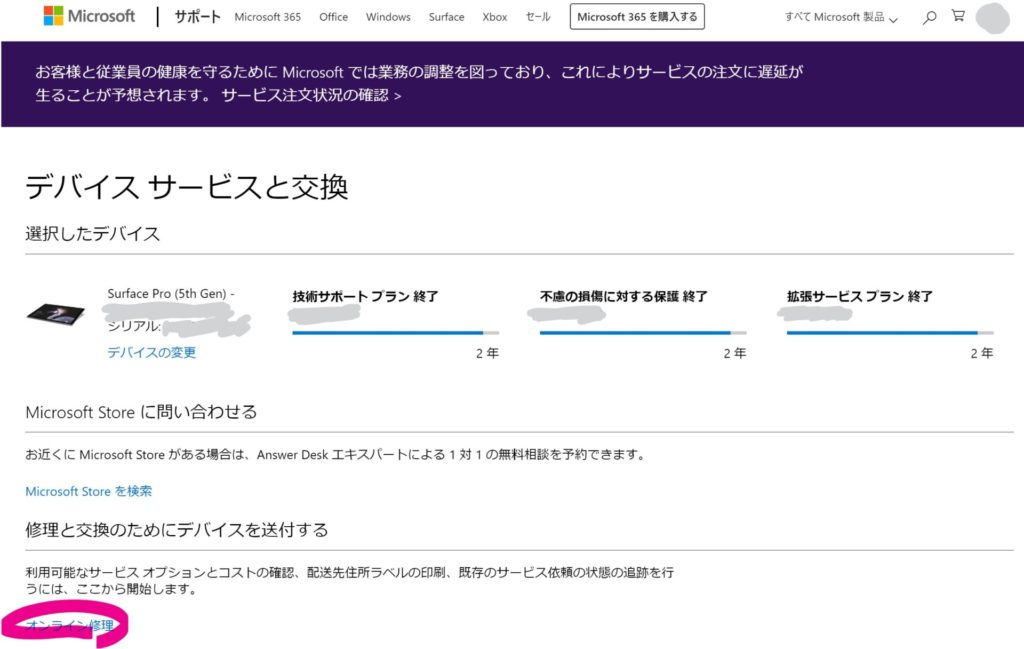Open the search magnifier icon

coord(928,16)
